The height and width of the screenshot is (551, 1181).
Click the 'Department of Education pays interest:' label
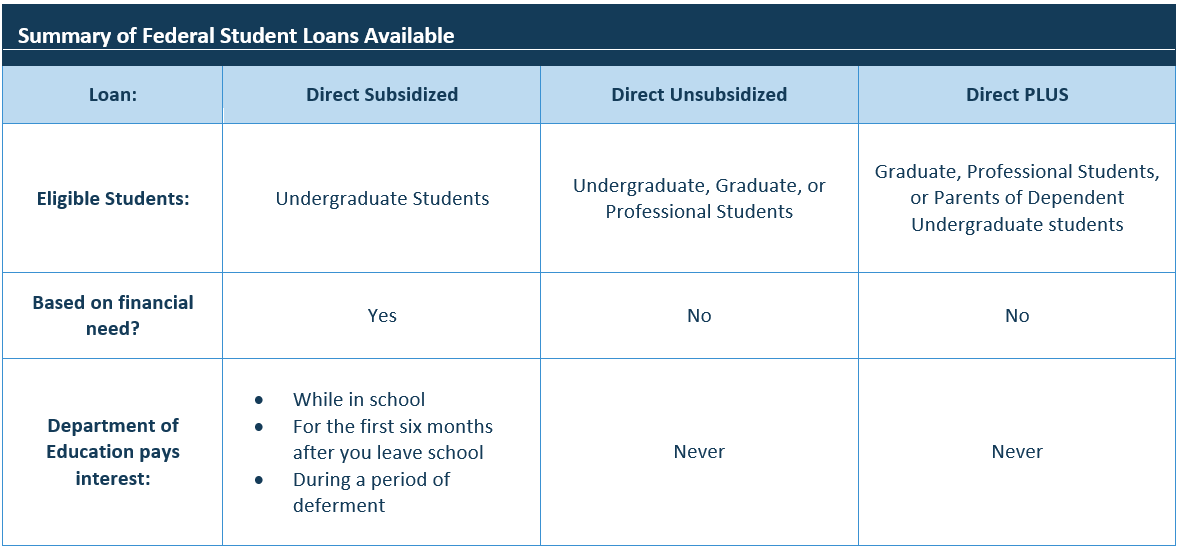[x=112, y=452]
